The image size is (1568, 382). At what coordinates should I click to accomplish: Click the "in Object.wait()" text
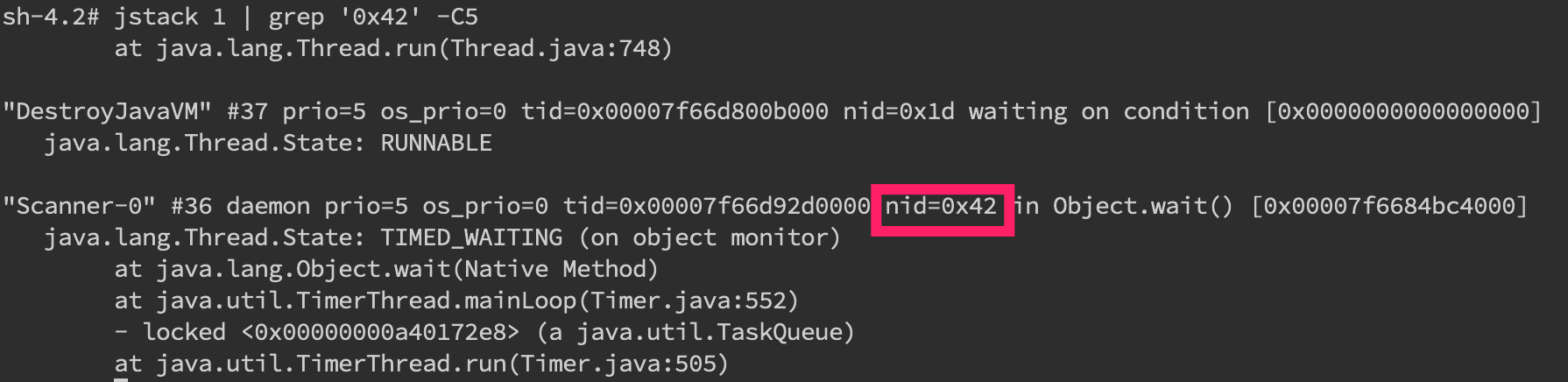(1124, 206)
